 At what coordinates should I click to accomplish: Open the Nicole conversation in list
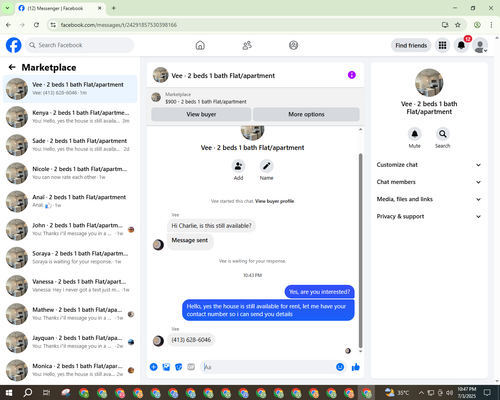(x=70, y=173)
